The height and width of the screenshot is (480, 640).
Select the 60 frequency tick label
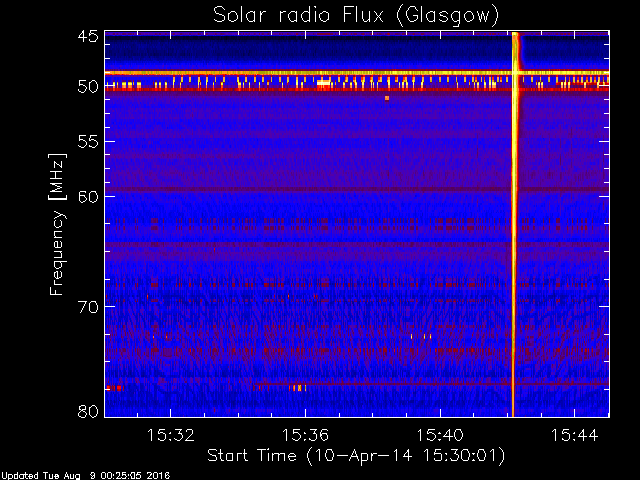[88, 197]
